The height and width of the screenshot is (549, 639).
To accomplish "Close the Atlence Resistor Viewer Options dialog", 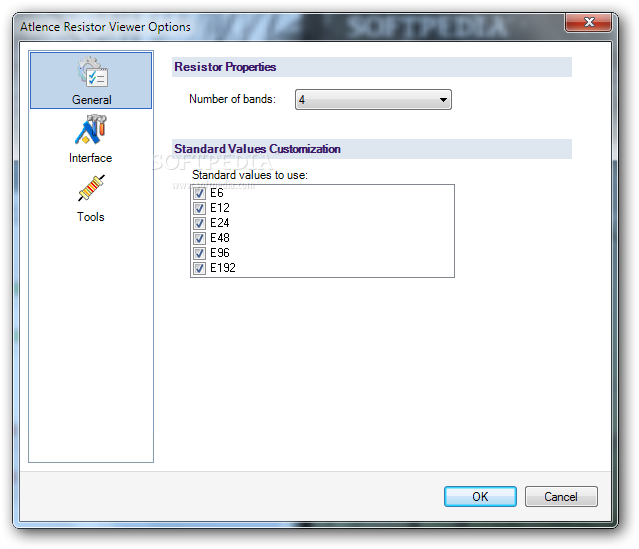I will pyautogui.click(x=588, y=22).
